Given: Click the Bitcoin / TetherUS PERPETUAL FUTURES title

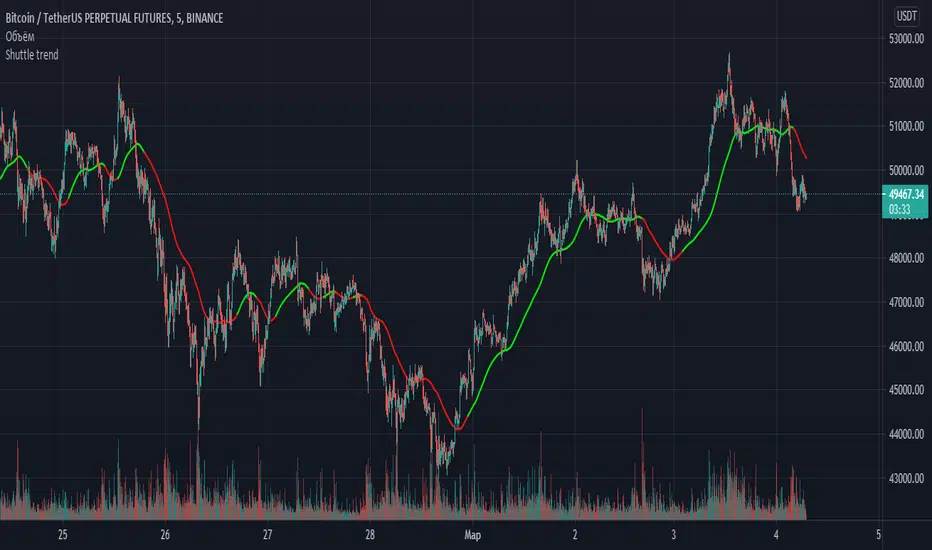Looking at the screenshot, I should pos(114,18).
